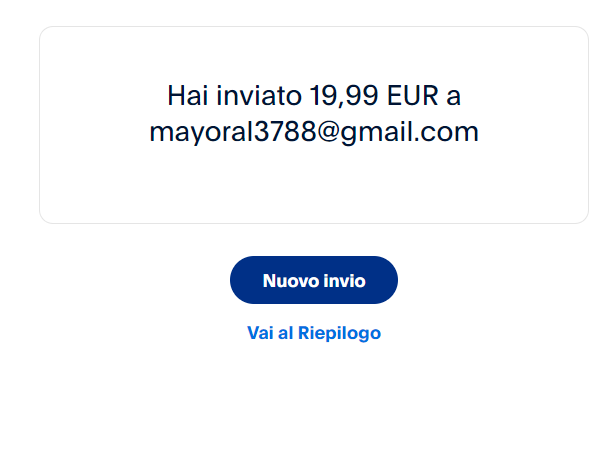This screenshot has height=456, width=616.
Task: Click the @ symbol in the recipient email
Action: (328, 132)
